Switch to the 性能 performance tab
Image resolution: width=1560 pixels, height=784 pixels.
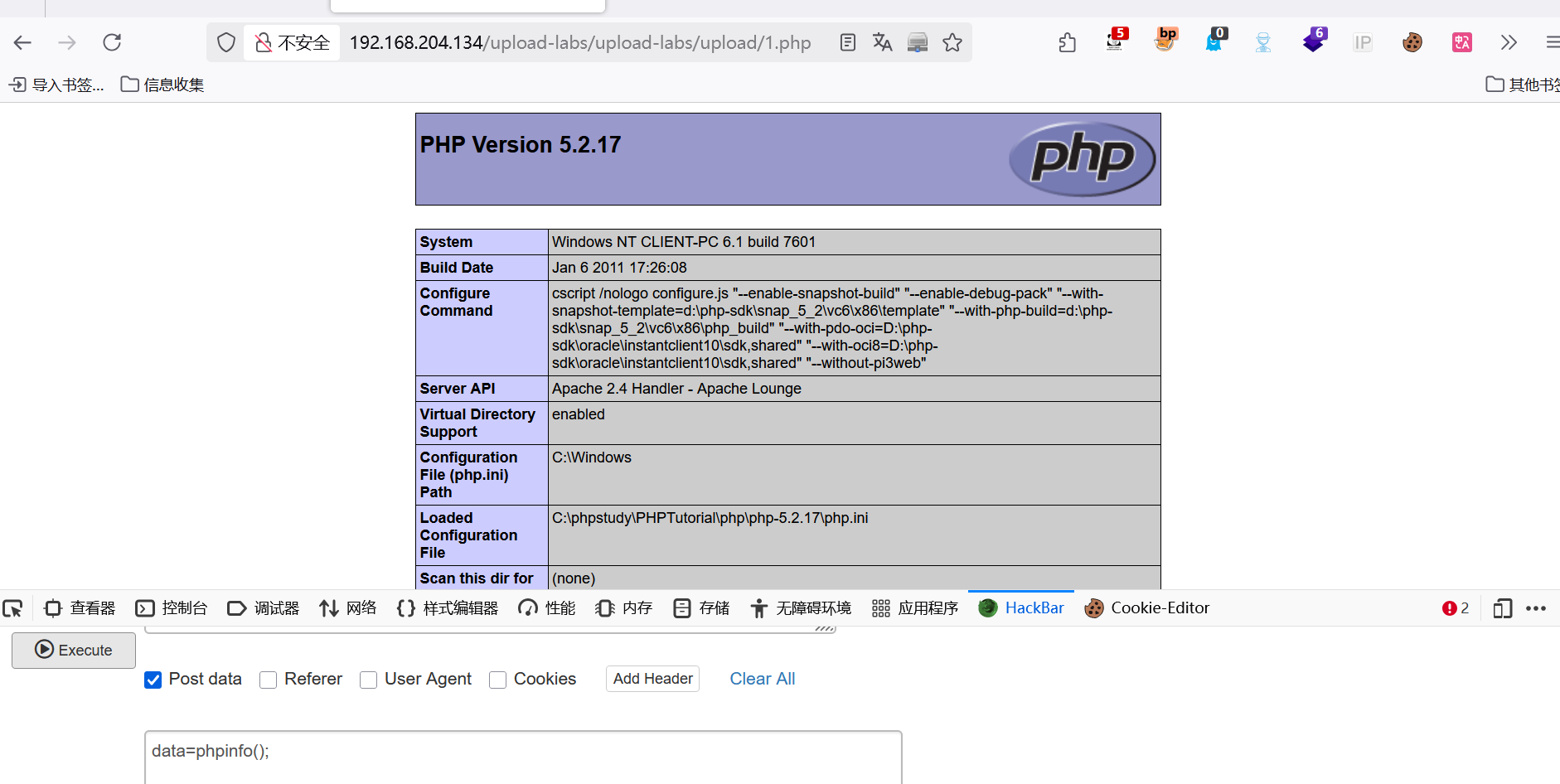click(546, 608)
